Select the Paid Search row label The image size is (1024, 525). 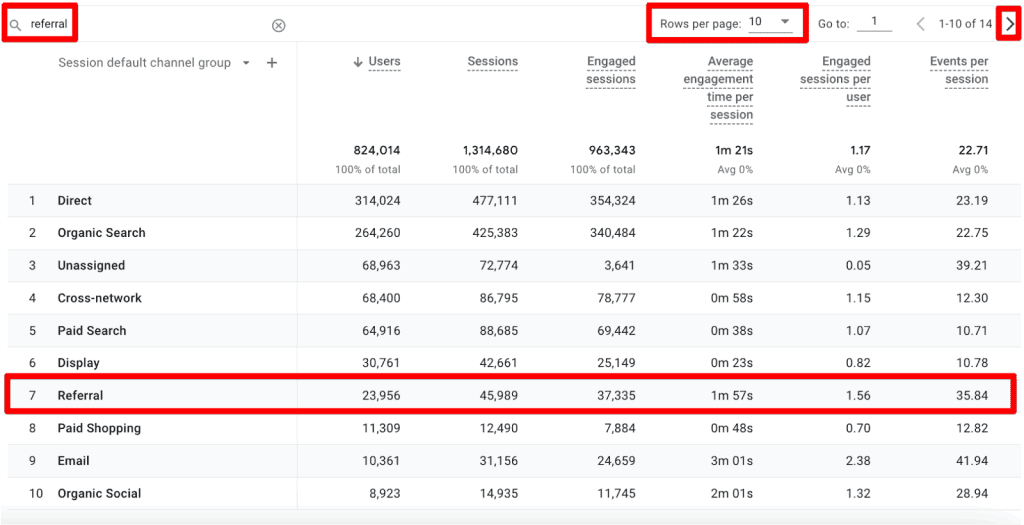point(91,330)
